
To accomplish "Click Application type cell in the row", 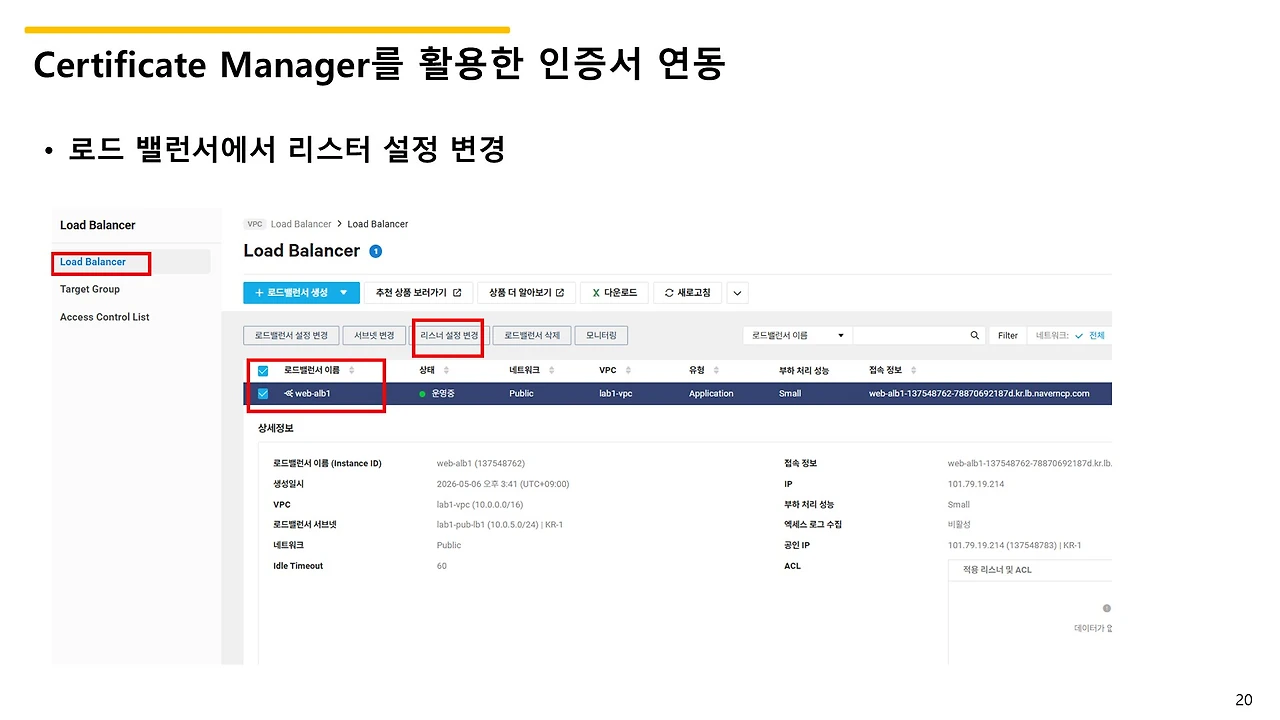I will pyautogui.click(x=711, y=394).
